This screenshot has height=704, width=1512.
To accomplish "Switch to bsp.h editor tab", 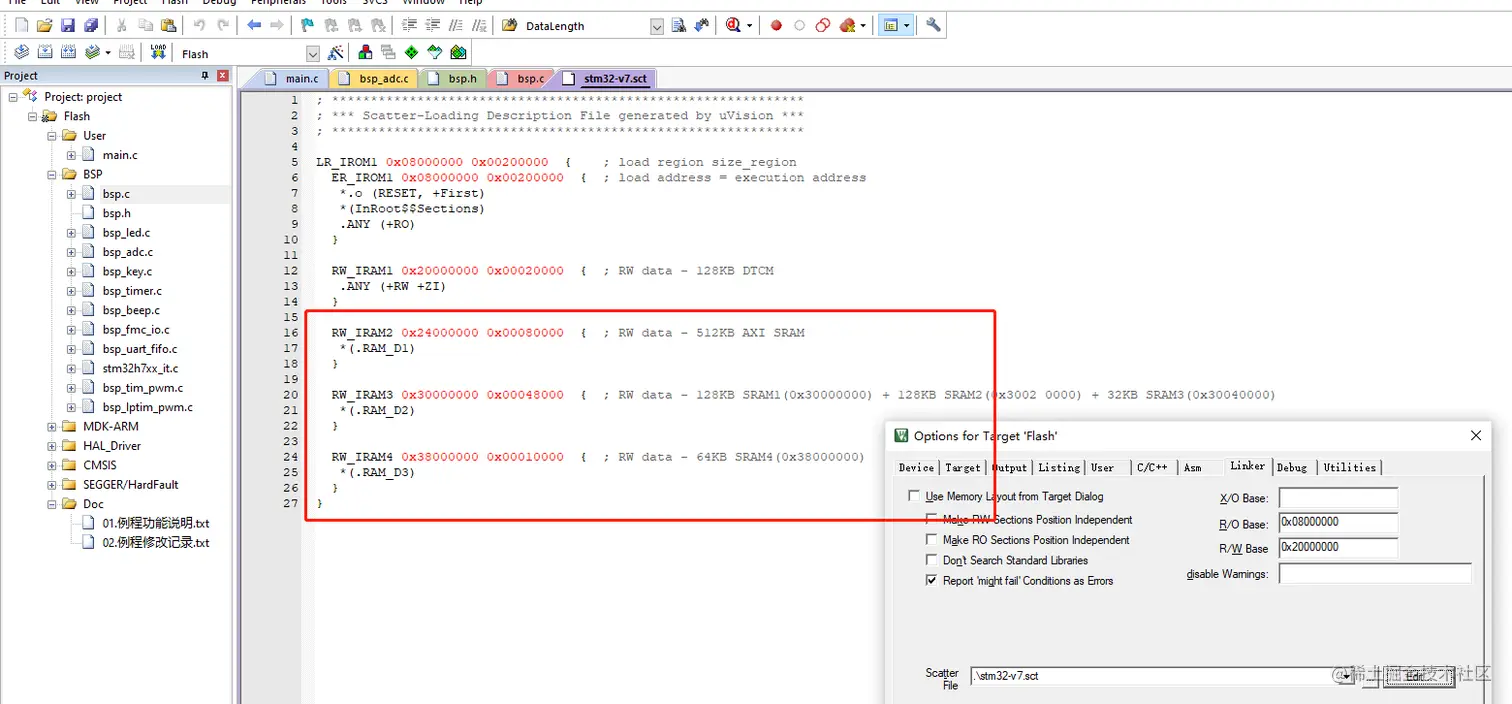I will point(453,78).
